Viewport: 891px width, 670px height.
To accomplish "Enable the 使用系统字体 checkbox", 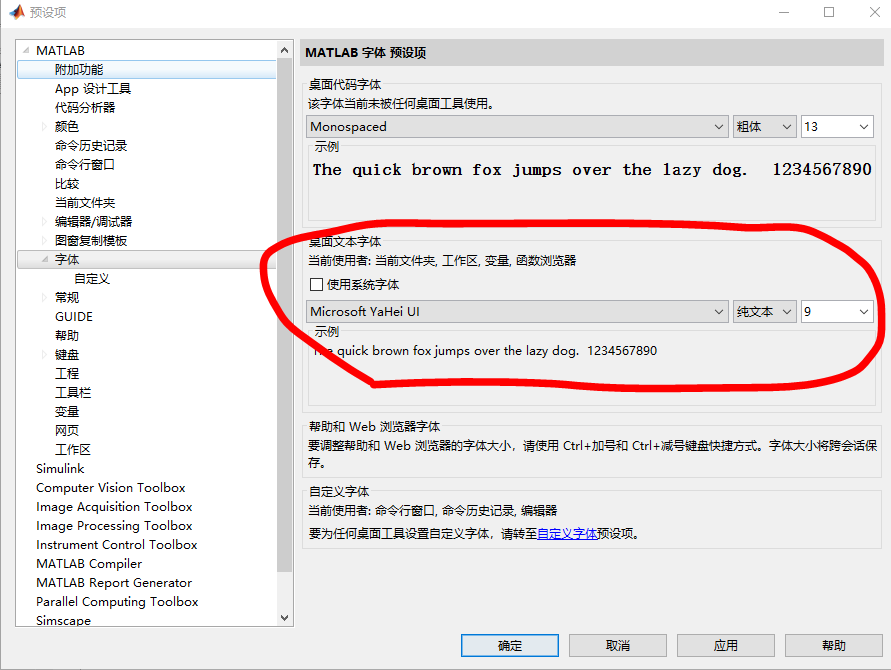I will click(317, 284).
